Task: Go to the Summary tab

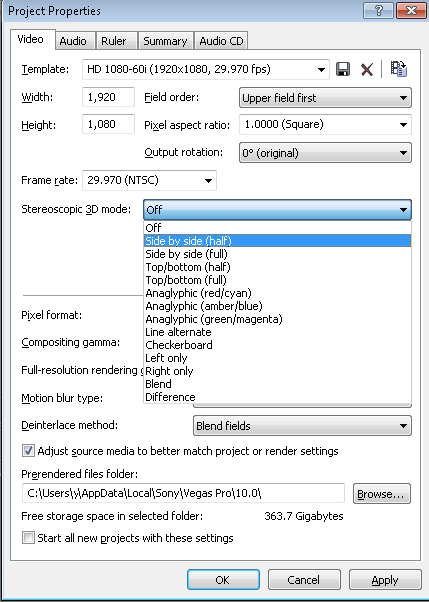Action: 165,41
